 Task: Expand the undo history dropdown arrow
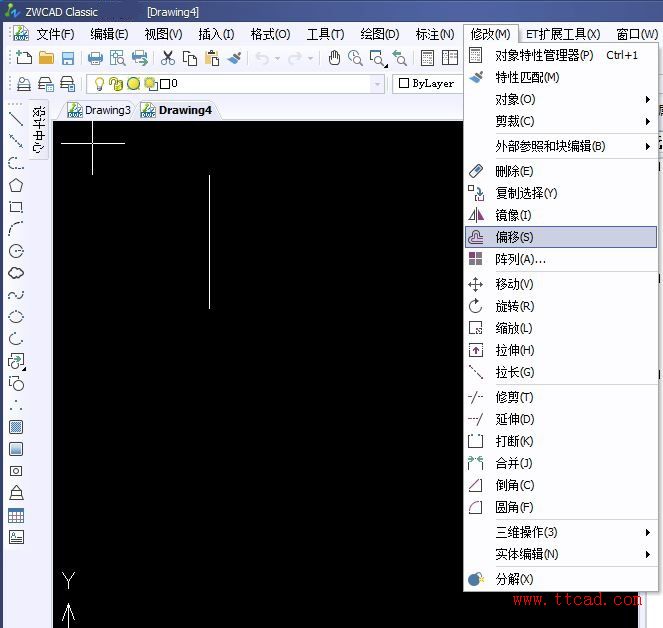(x=277, y=58)
